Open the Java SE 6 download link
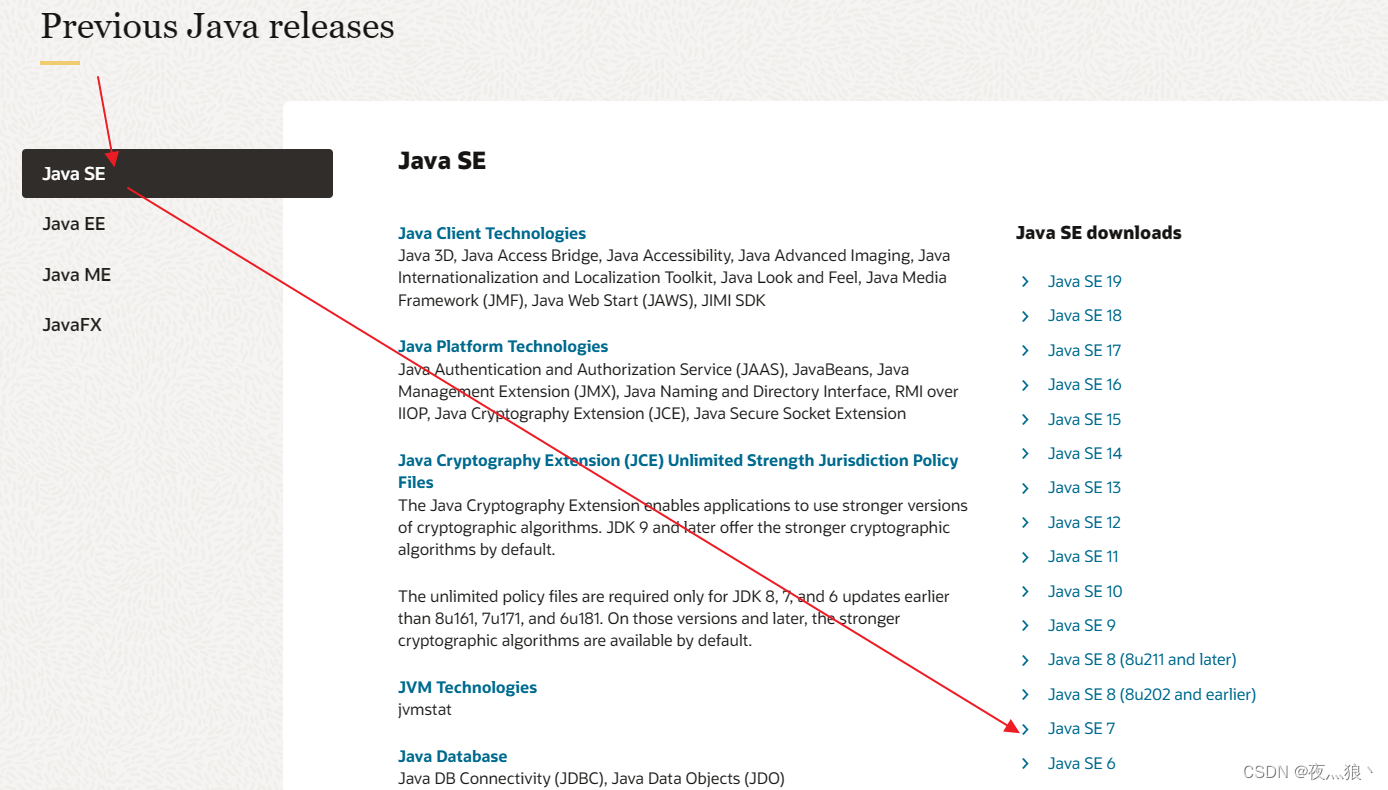This screenshot has width=1388, height=790. click(x=1082, y=763)
